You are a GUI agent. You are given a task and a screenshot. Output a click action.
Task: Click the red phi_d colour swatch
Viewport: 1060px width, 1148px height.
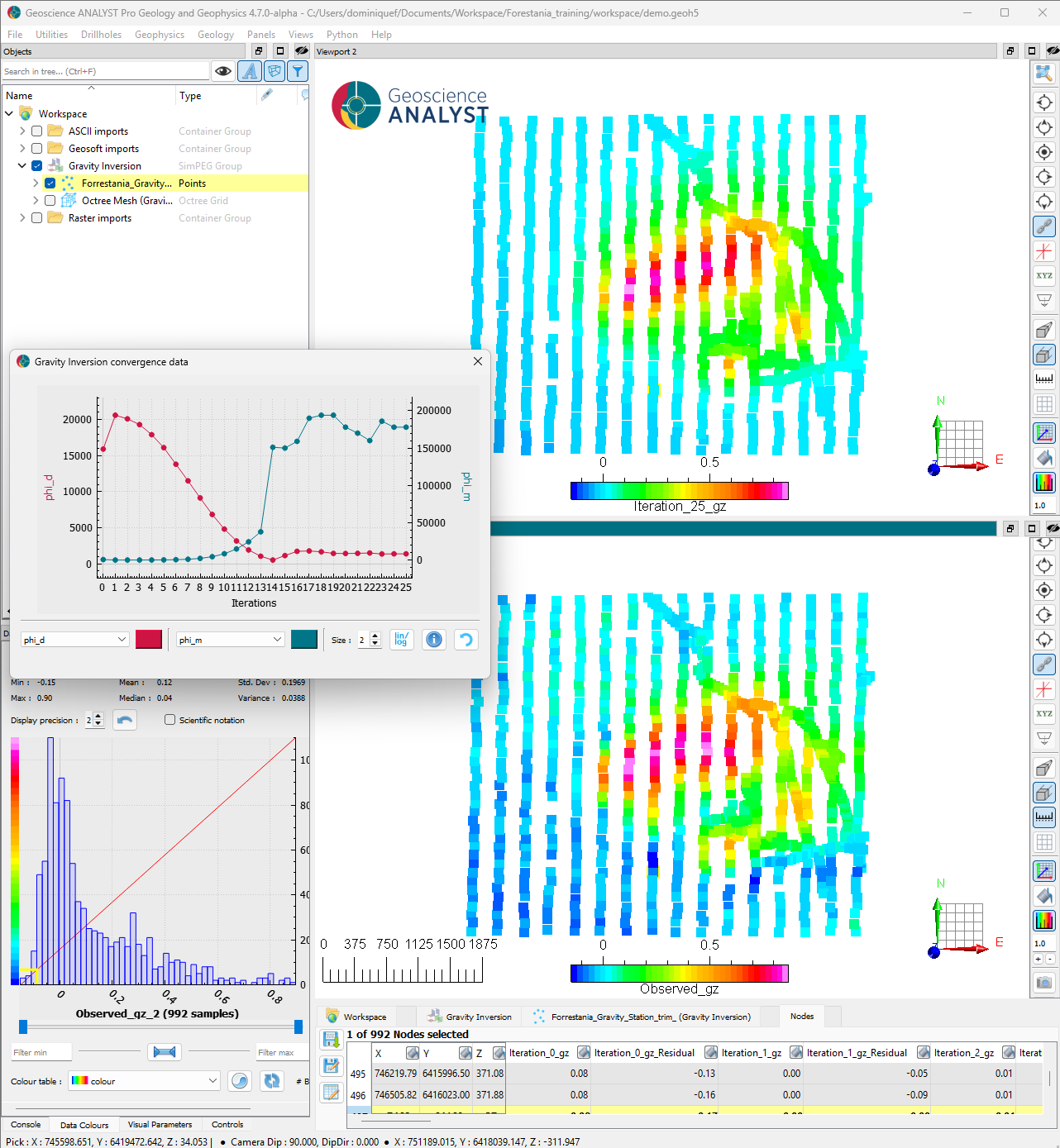tap(149, 640)
